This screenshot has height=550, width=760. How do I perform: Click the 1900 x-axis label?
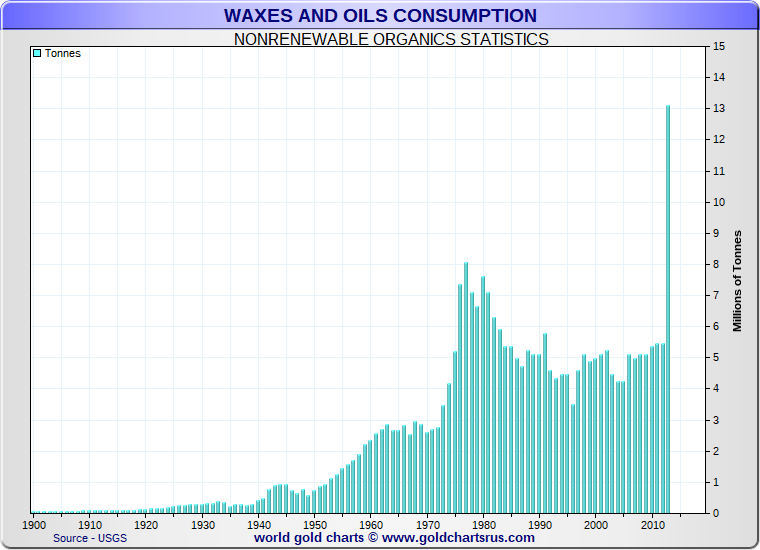(x=34, y=524)
